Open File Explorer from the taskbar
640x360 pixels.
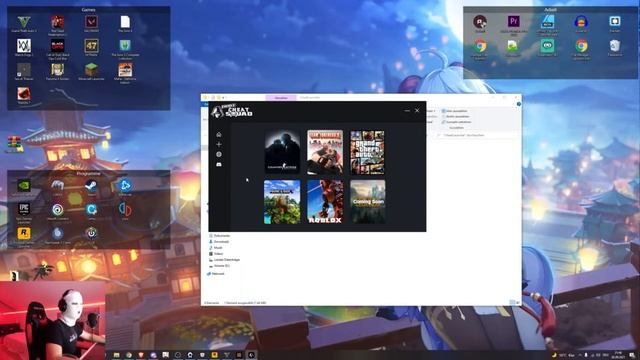(117, 355)
